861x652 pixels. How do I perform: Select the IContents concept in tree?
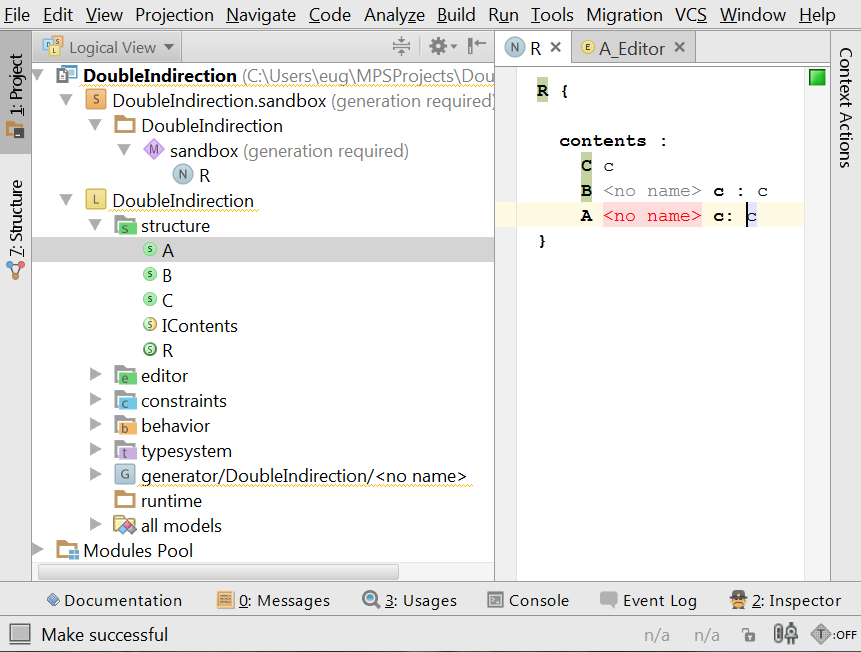pyautogui.click(x=199, y=326)
